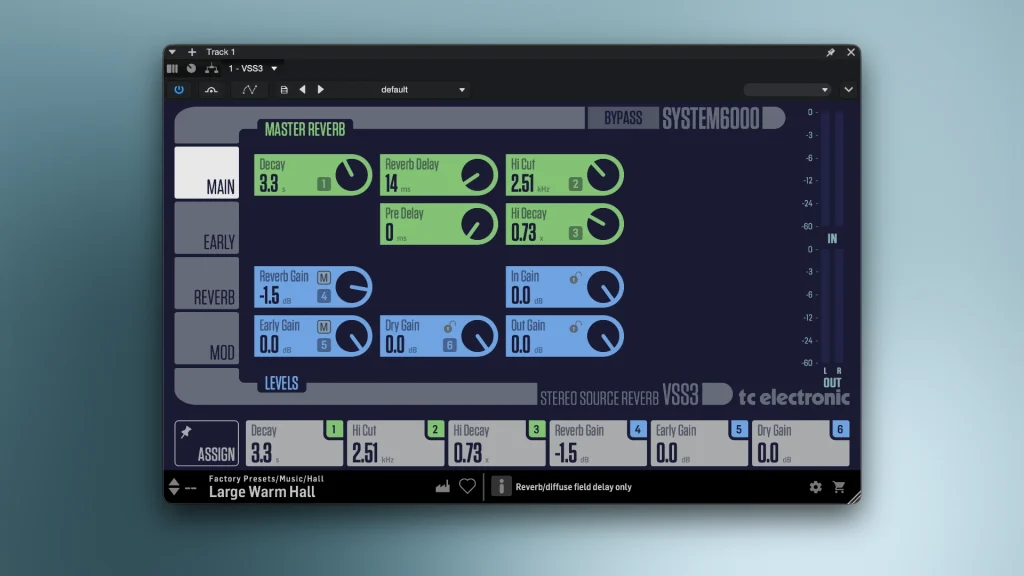1024x576 pixels.
Task: Click the round knob icon near VSS3
Action: click(191, 68)
